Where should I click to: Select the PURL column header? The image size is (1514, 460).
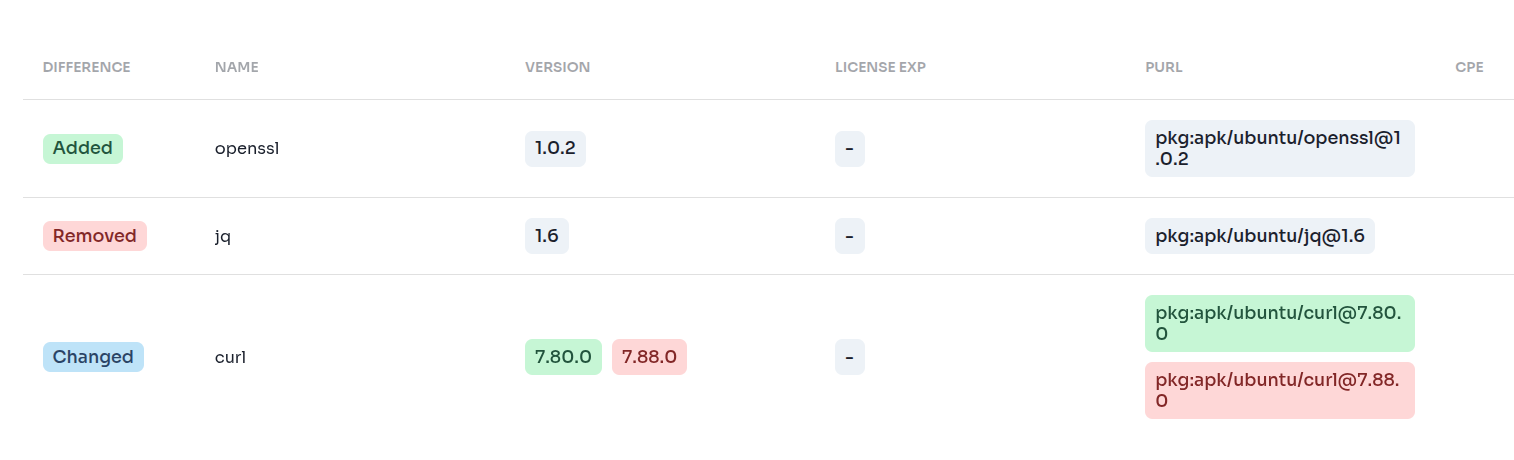(x=1163, y=68)
